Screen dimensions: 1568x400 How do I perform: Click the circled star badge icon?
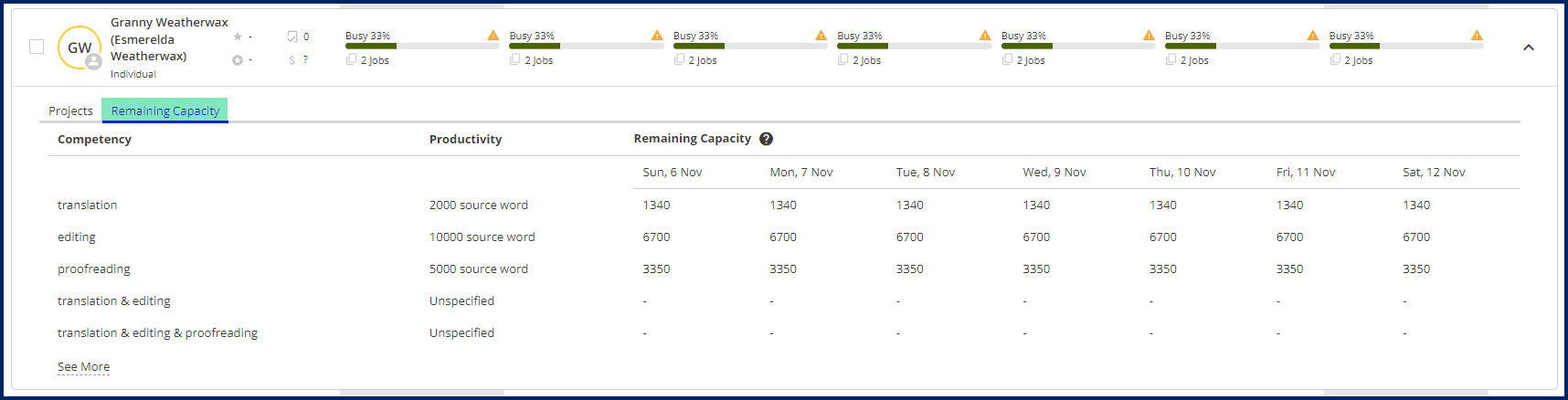click(x=238, y=60)
